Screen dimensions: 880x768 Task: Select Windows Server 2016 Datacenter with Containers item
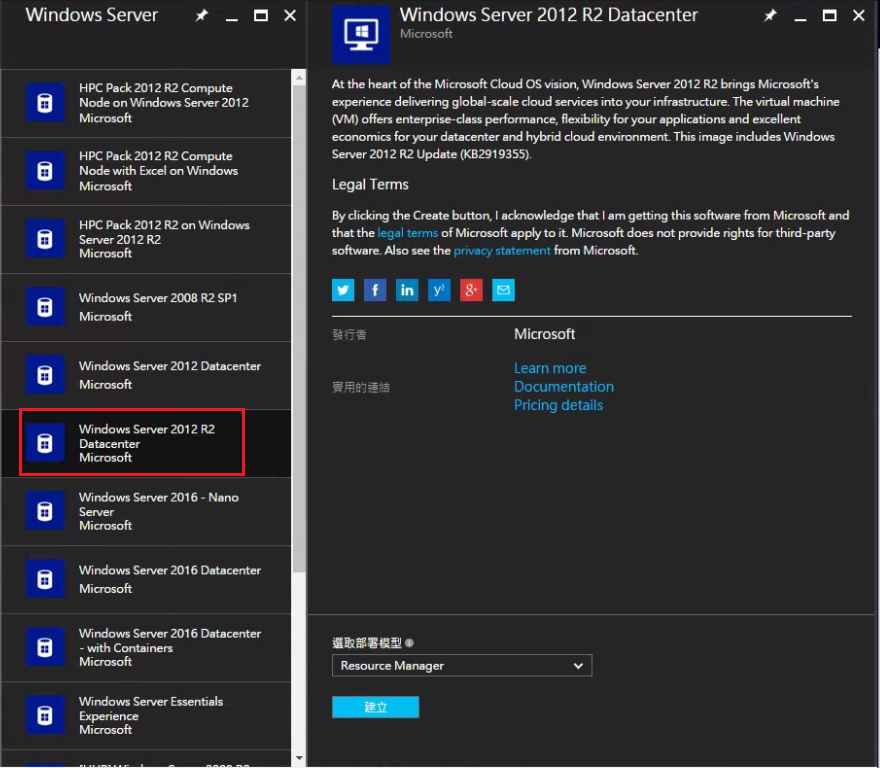point(146,647)
